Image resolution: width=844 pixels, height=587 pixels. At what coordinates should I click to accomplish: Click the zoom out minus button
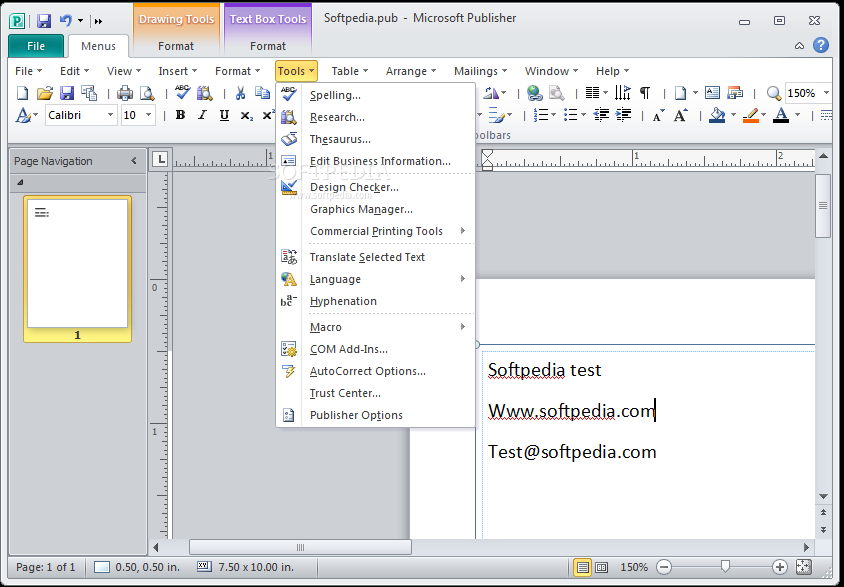[x=664, y=567]
